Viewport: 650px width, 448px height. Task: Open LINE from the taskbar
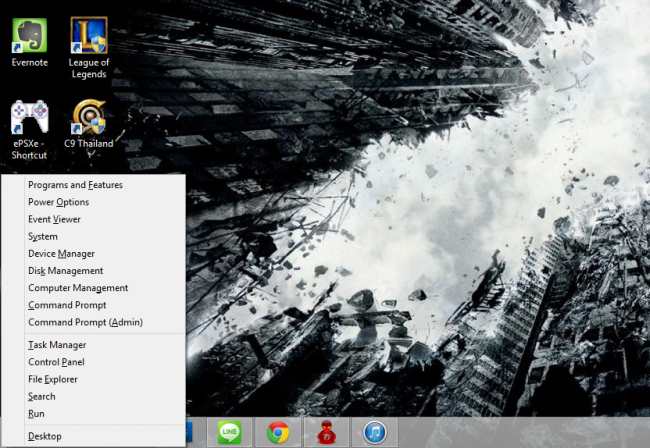pyautogui.click(x=229, y=432)
